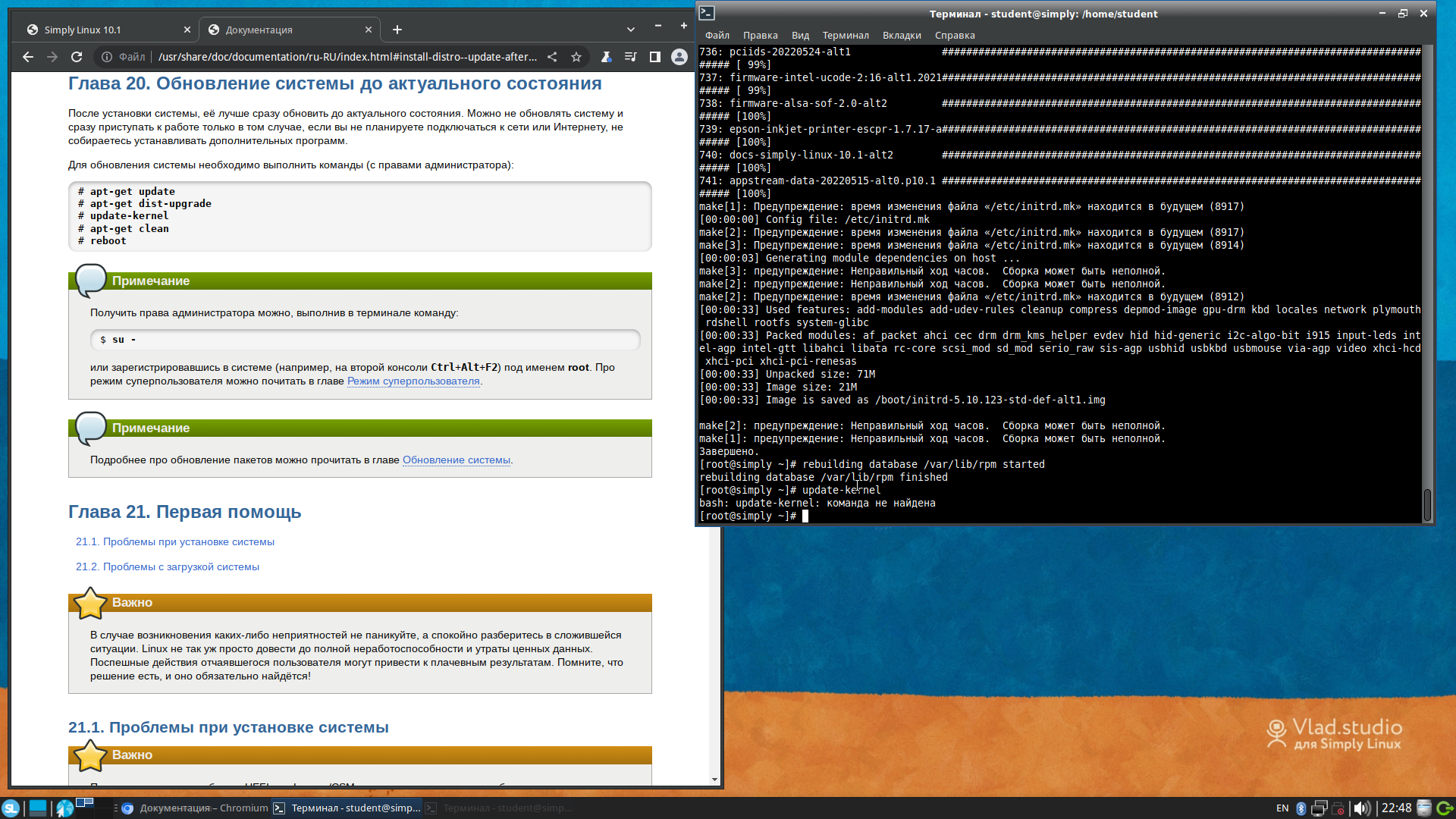1456x819 pixels.
Task: Open terminal Справка menu
Action: pyautogui.click(x=955, y=36)
